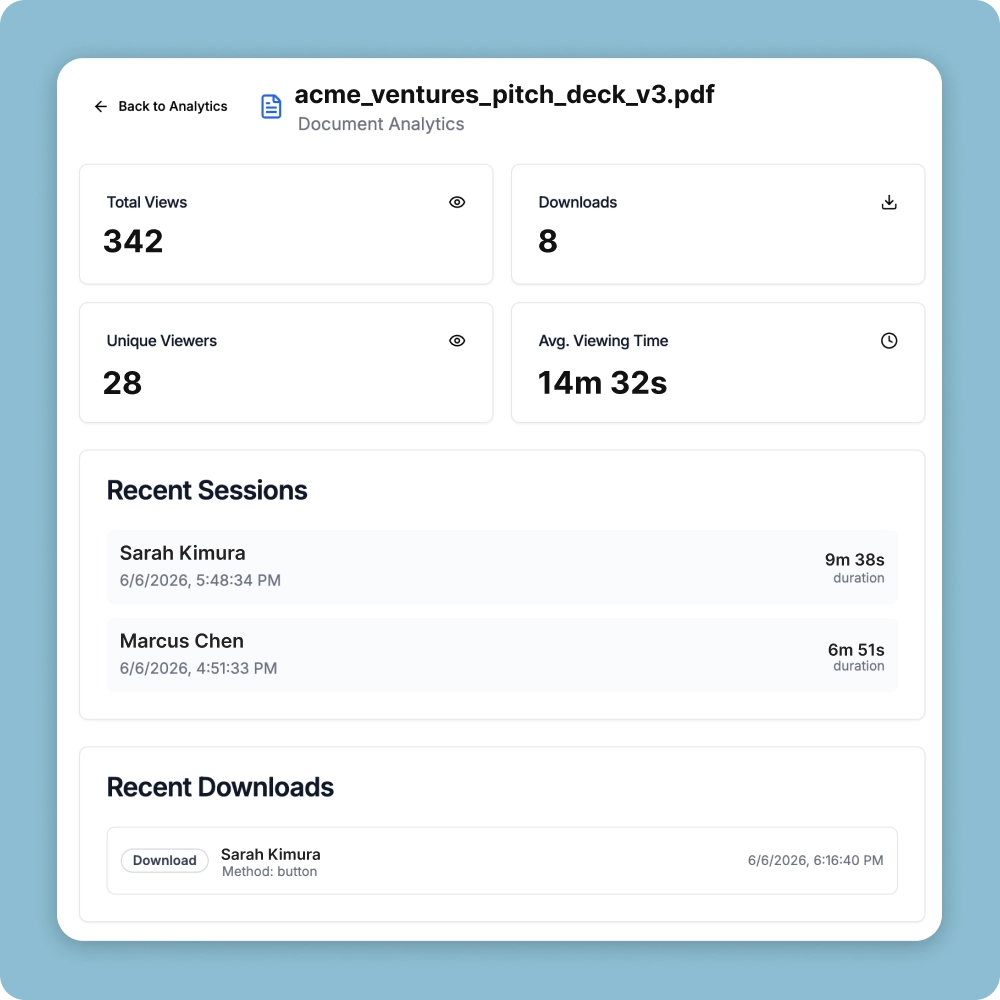
Task: Click the Recent Downloads heading
Action: (220, 787)
